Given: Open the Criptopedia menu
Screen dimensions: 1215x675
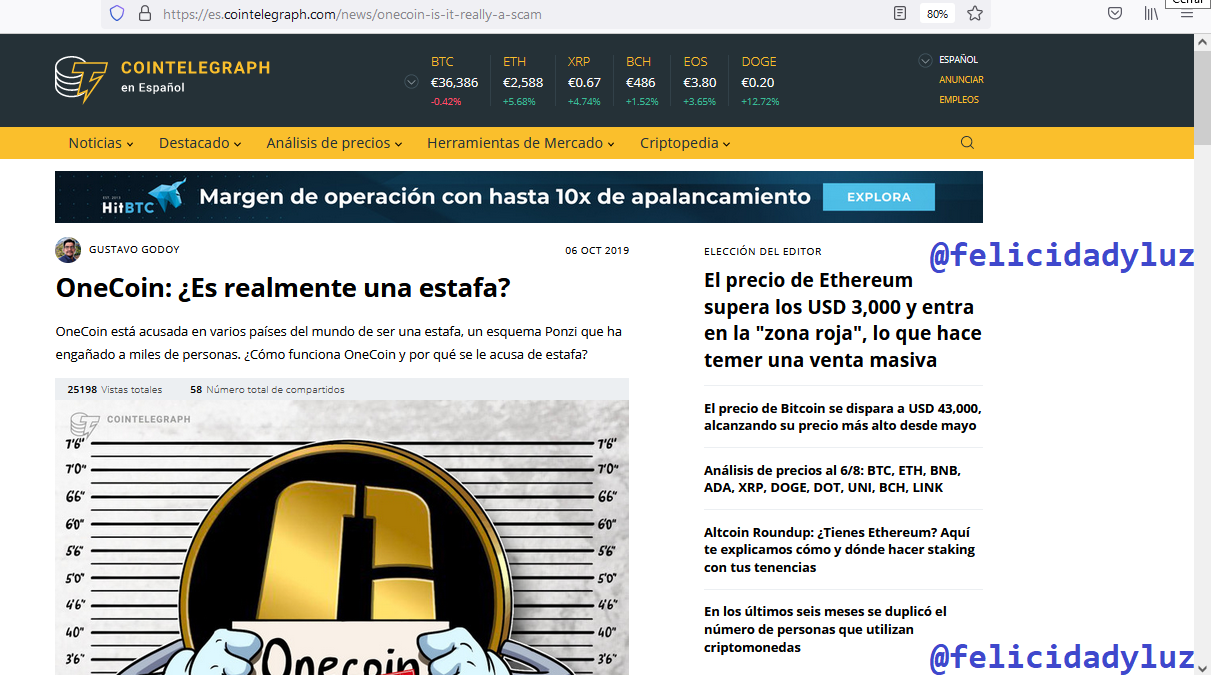Looking at the screenshot, I should click(685, 143).
